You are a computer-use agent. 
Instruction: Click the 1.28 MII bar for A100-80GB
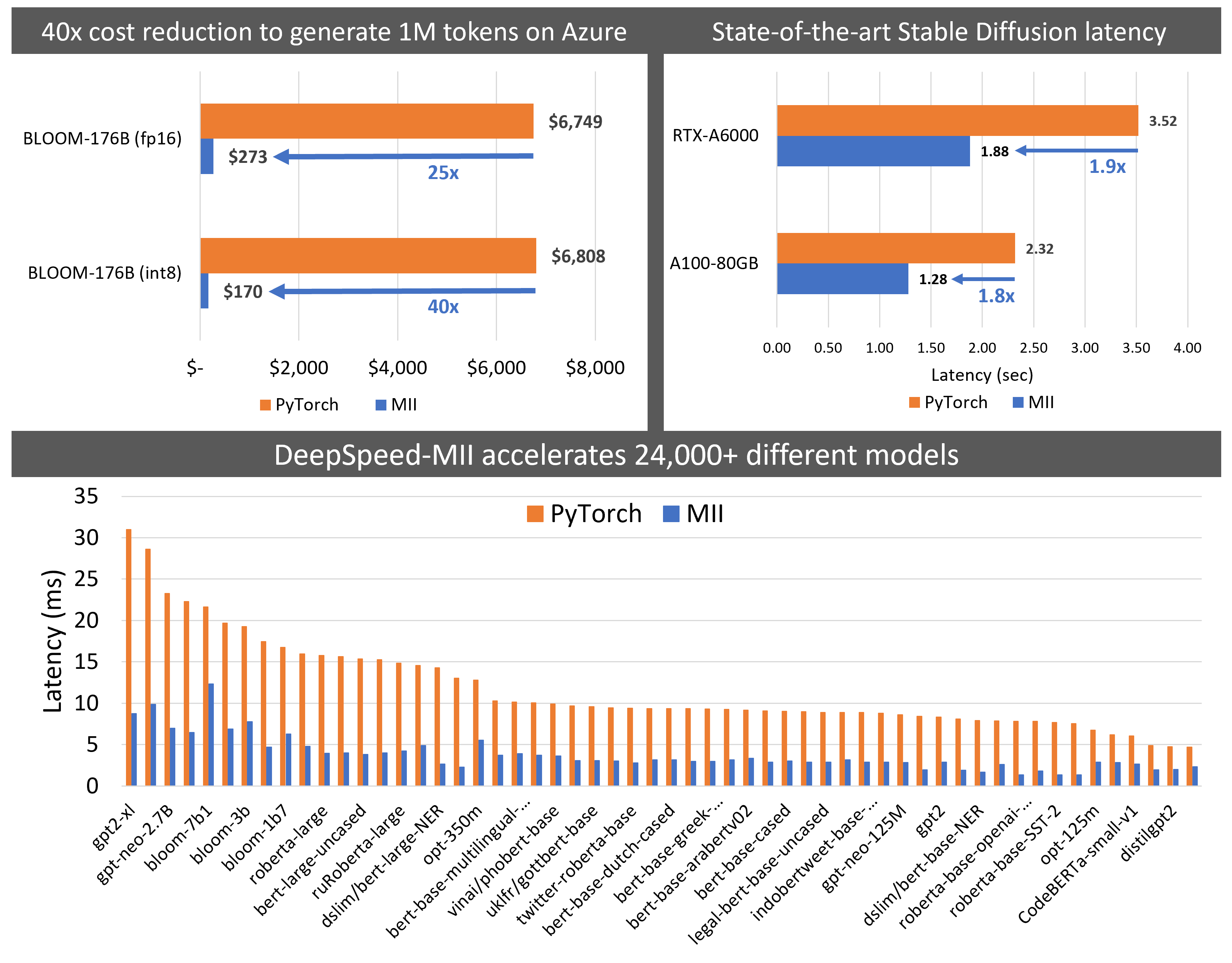[x=842, y=279]
